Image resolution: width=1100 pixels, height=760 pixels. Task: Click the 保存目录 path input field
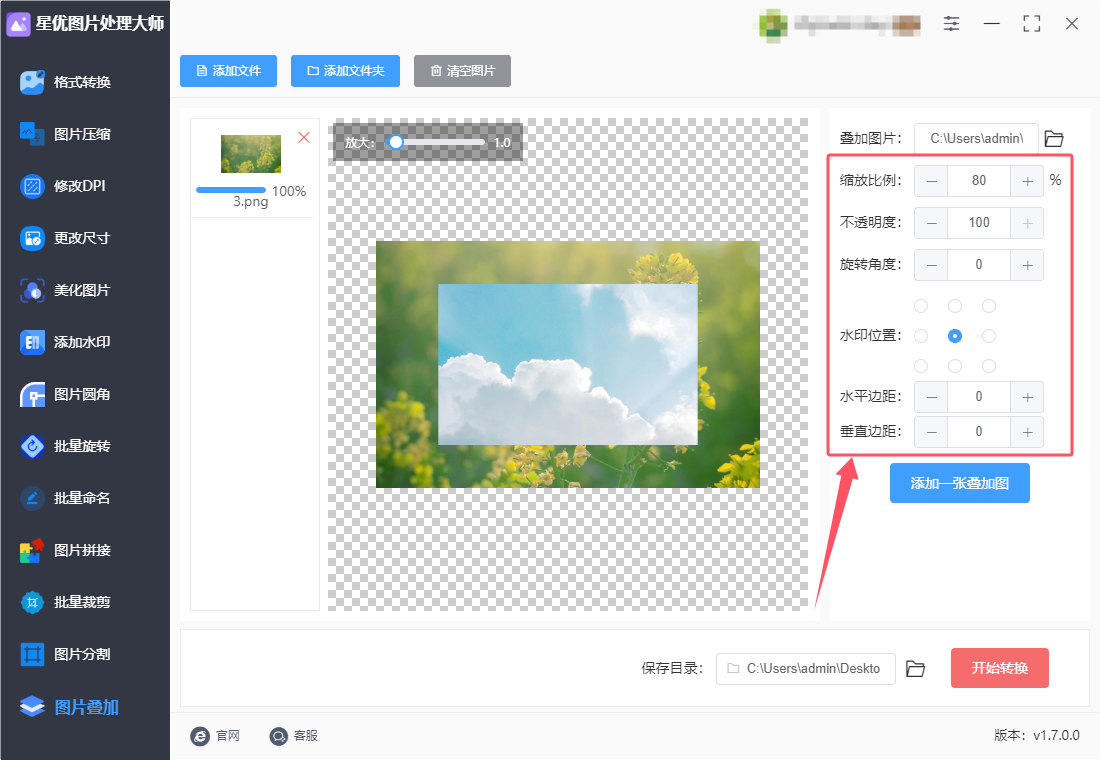[805, 669]
